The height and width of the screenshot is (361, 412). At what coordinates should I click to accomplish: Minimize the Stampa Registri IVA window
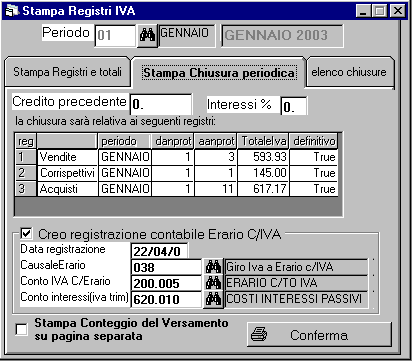point(363,11)
